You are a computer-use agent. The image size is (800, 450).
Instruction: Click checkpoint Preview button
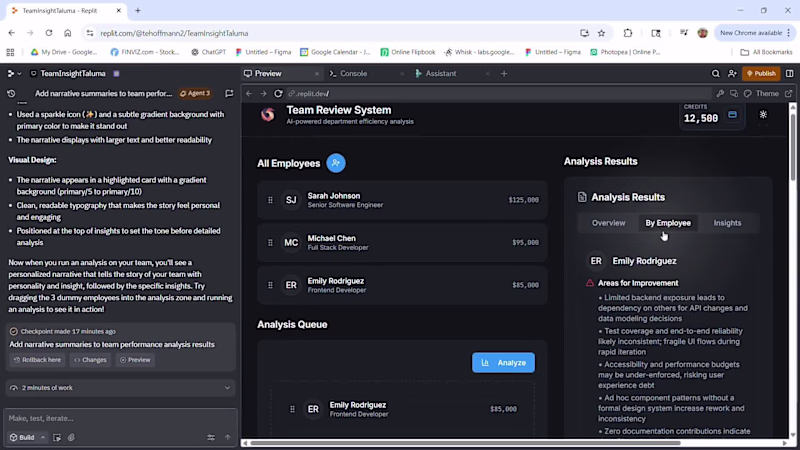click(x=135, y=360)
